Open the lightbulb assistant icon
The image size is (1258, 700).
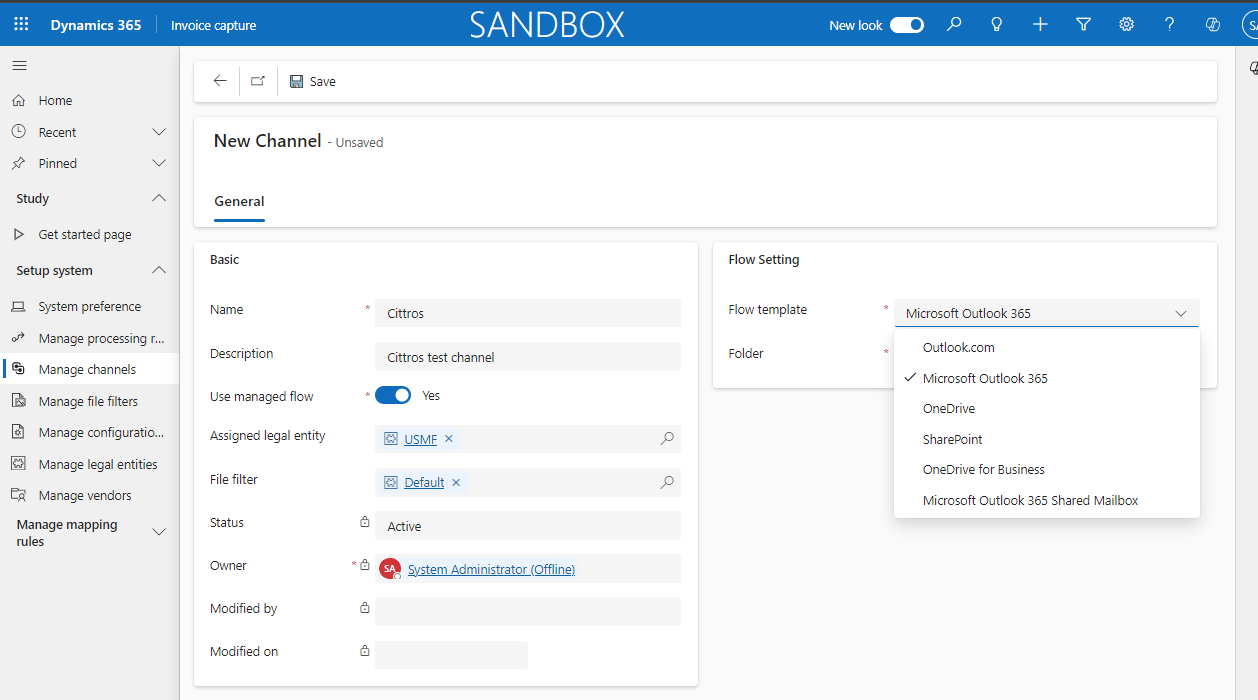click(997, 25)
